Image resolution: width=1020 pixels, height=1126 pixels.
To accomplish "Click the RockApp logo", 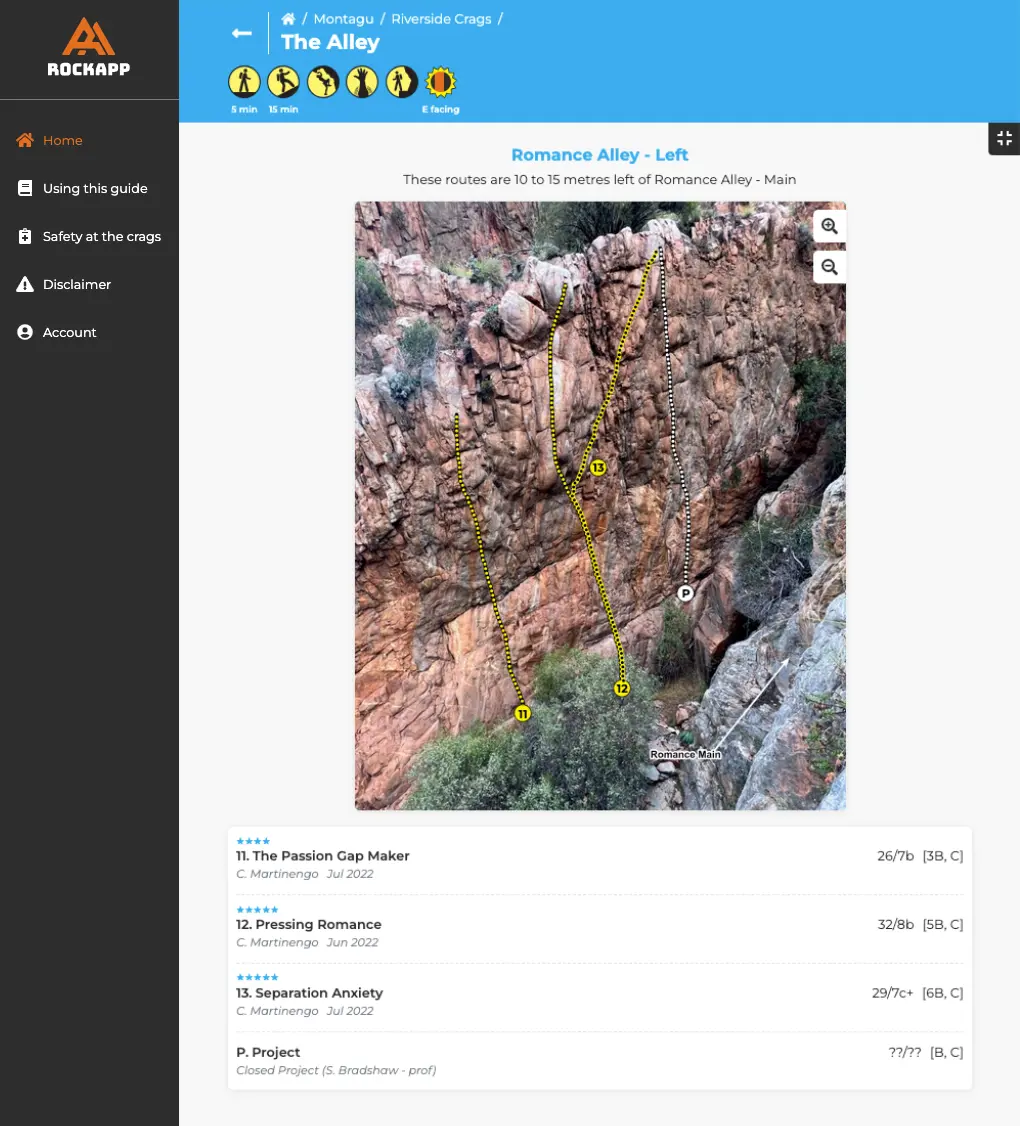I will (89, 48).
